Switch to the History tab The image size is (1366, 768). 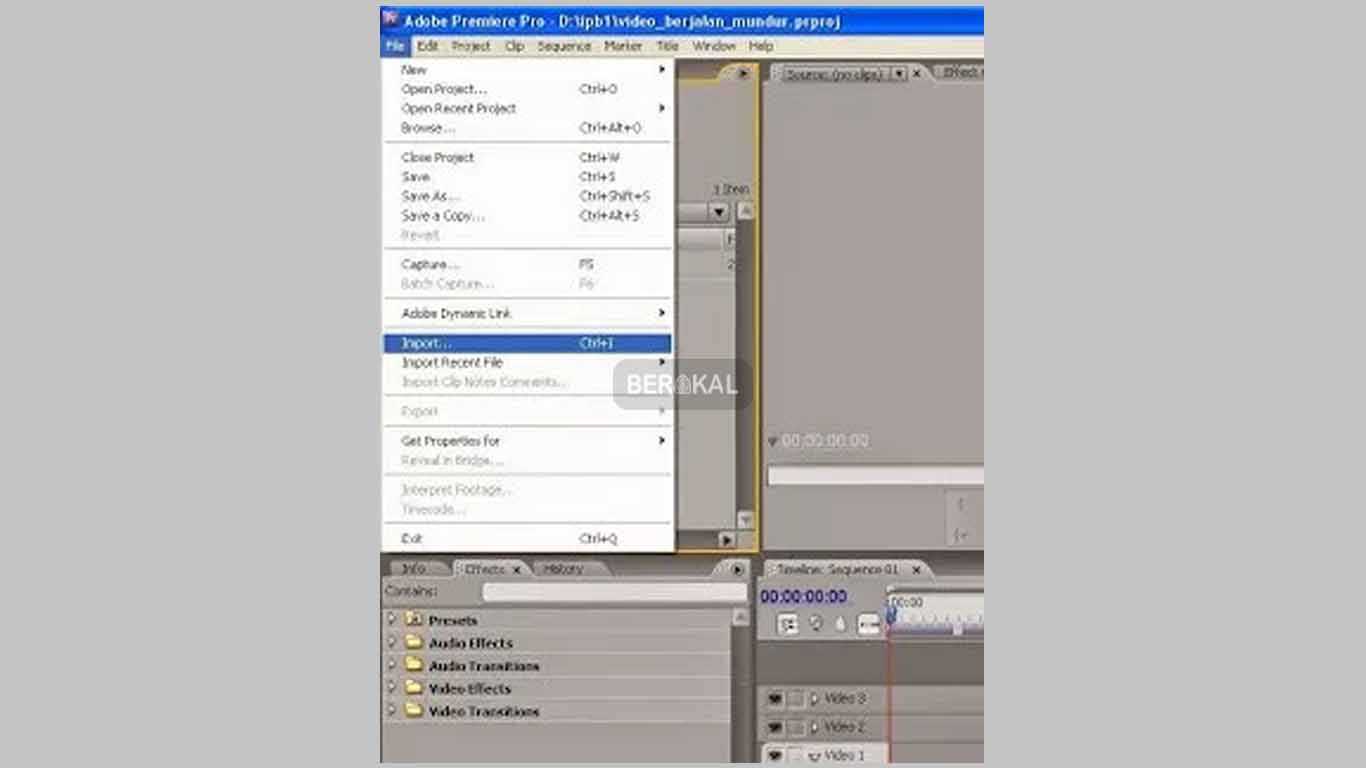click(563, 569)
